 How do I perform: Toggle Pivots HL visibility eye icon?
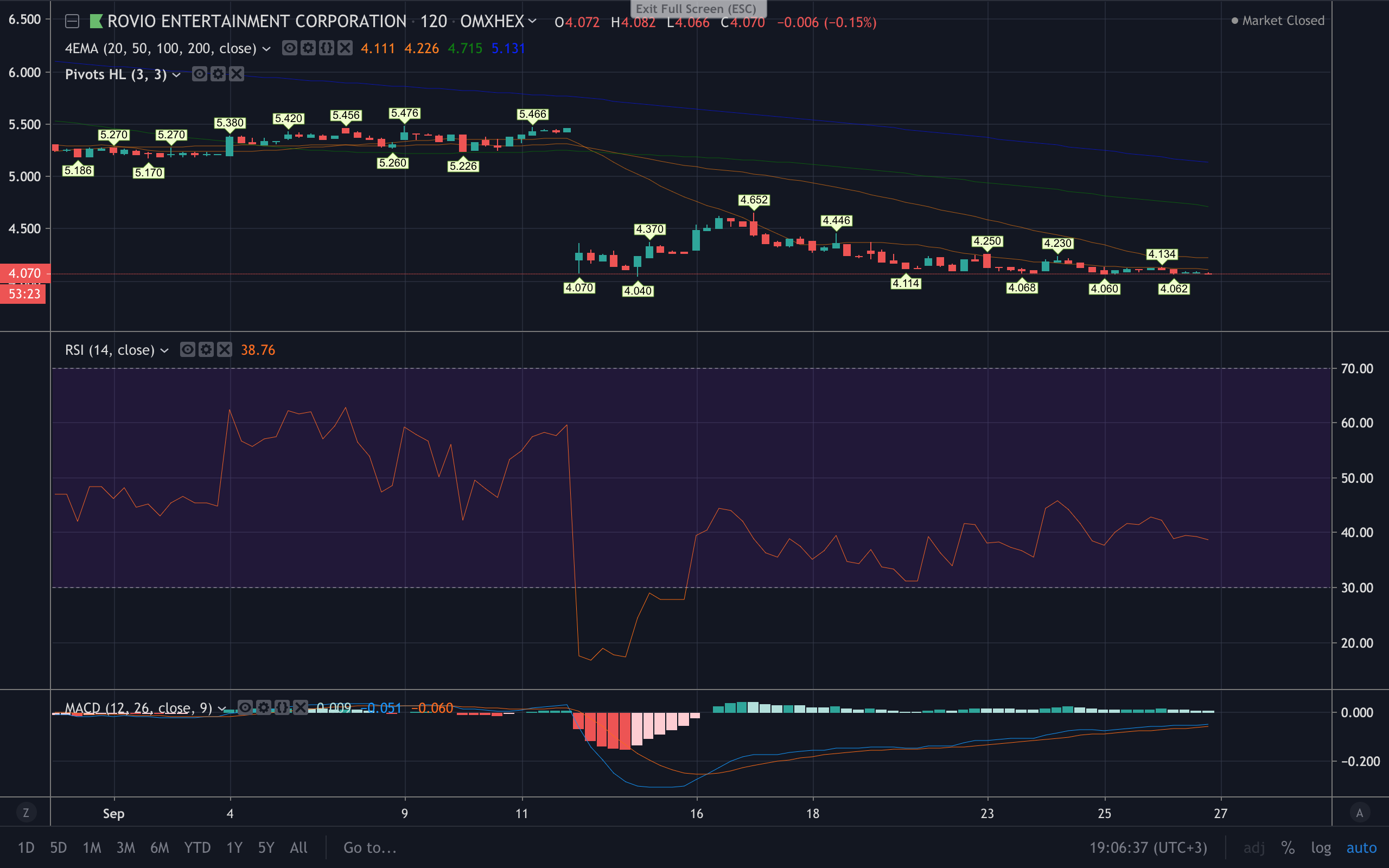click(x=200, y=74)
